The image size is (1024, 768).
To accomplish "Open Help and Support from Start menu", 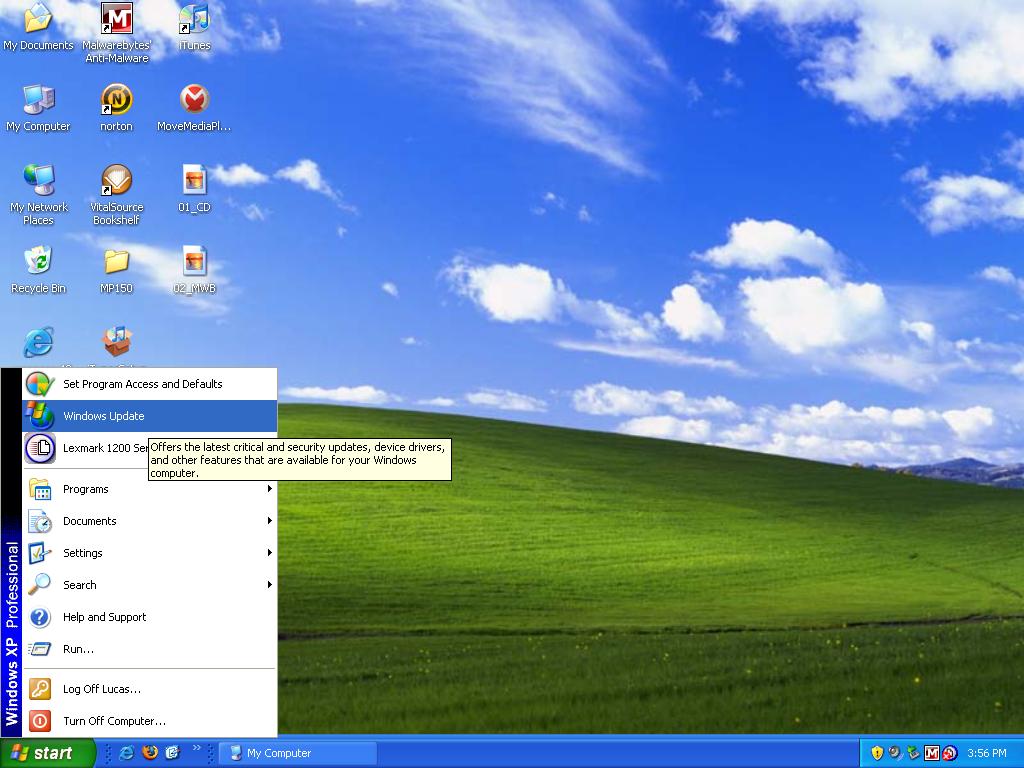I will [104, 617].
